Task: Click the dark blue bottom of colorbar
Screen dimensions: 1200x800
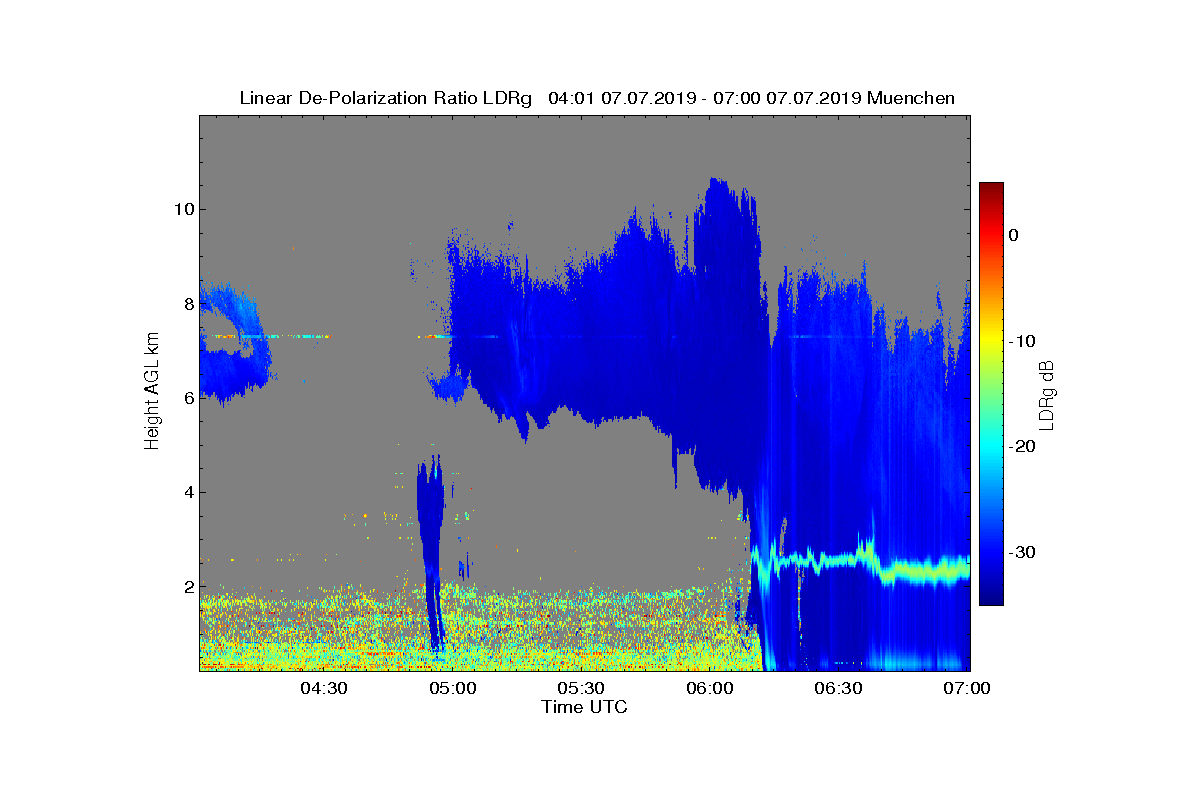Action: (x=991, y=597)
